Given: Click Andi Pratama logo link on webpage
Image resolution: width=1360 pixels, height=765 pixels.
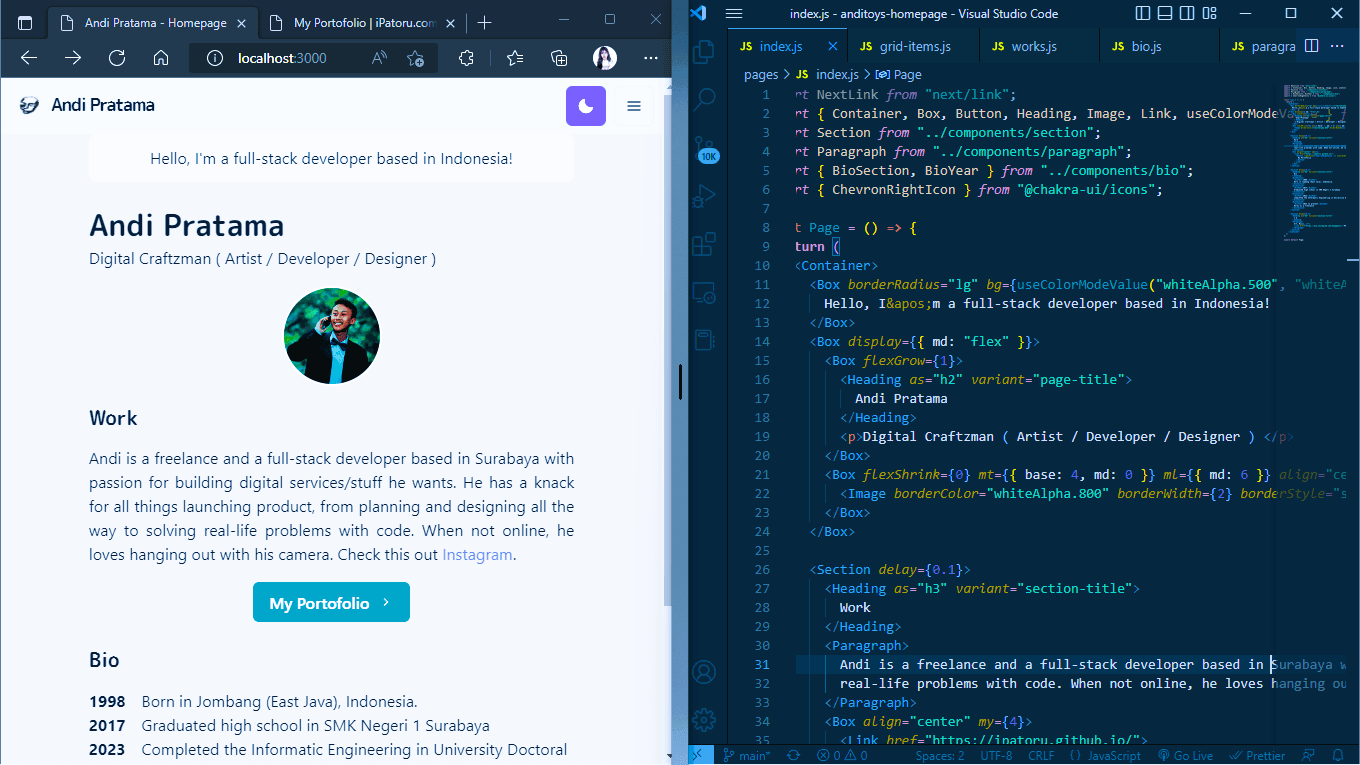Looking at the screenshot, I should [x=87, y=105].
